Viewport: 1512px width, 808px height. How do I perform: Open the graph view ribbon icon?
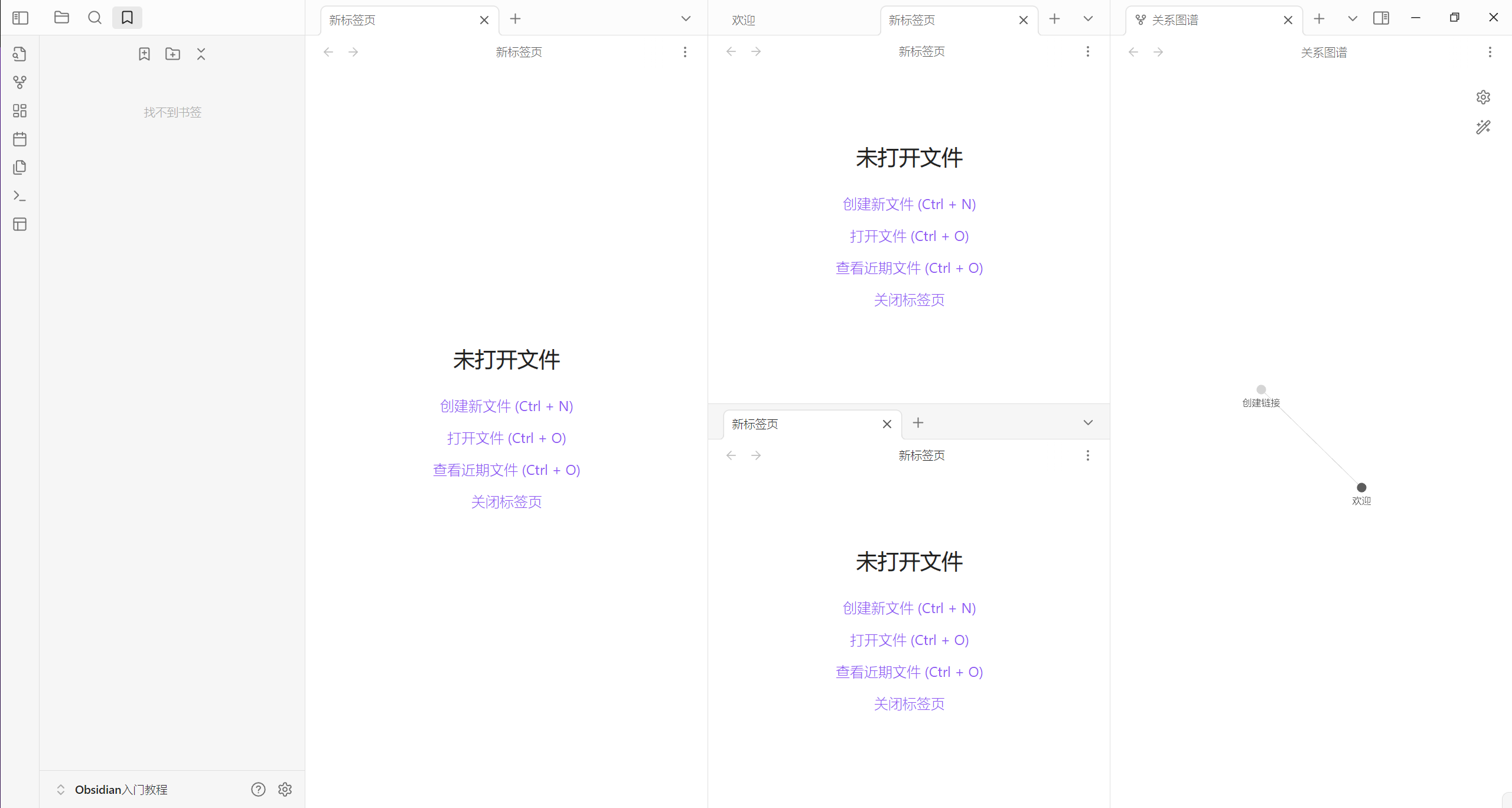[x=19, y=83]
